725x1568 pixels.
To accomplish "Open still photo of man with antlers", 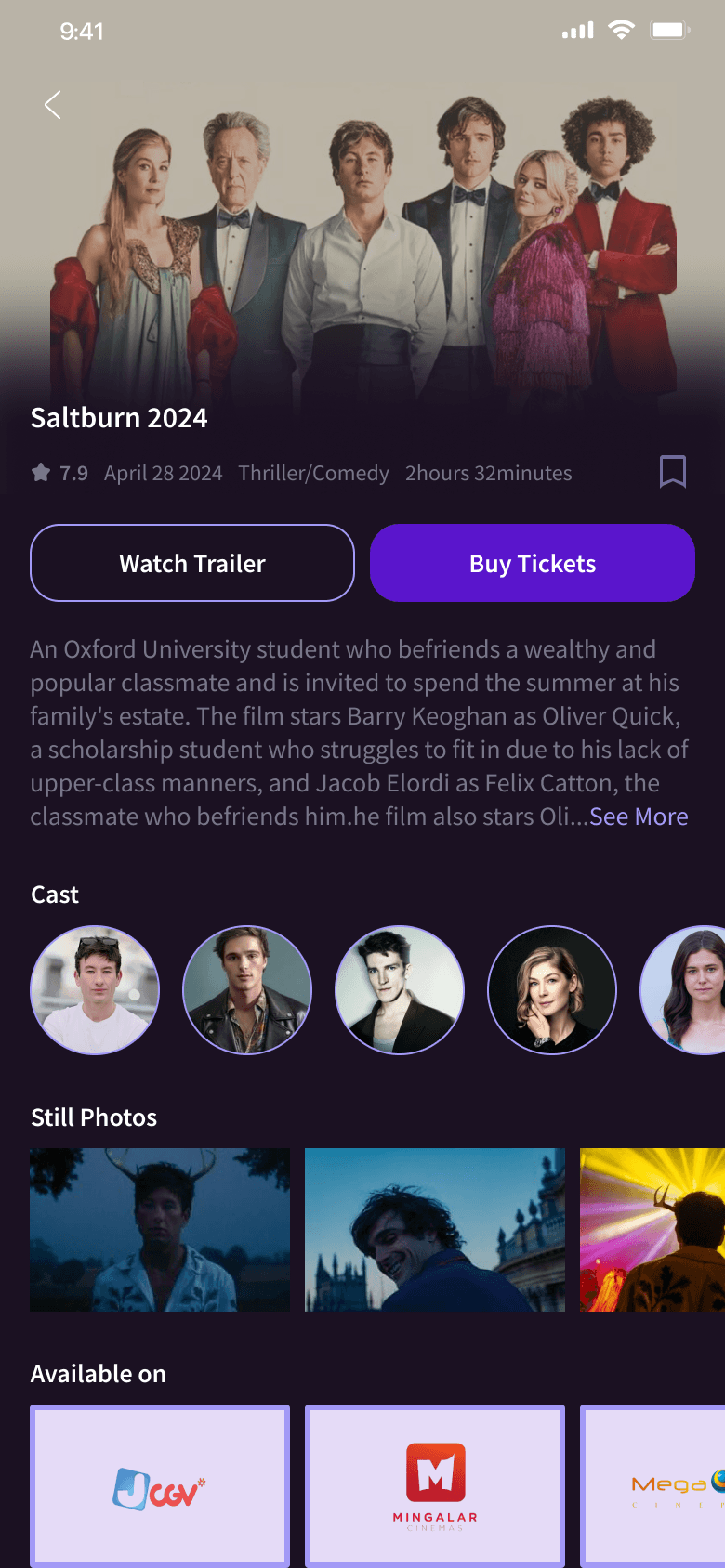I will (160, 1230).
